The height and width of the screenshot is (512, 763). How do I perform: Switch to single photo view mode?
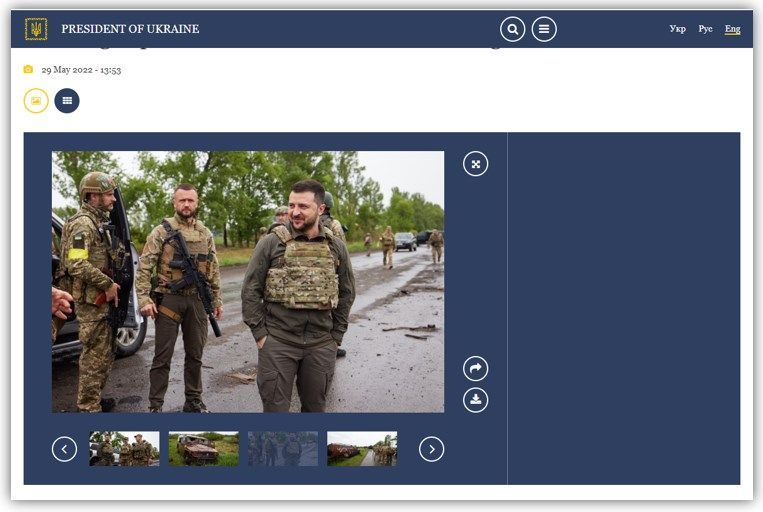point(36,101)
